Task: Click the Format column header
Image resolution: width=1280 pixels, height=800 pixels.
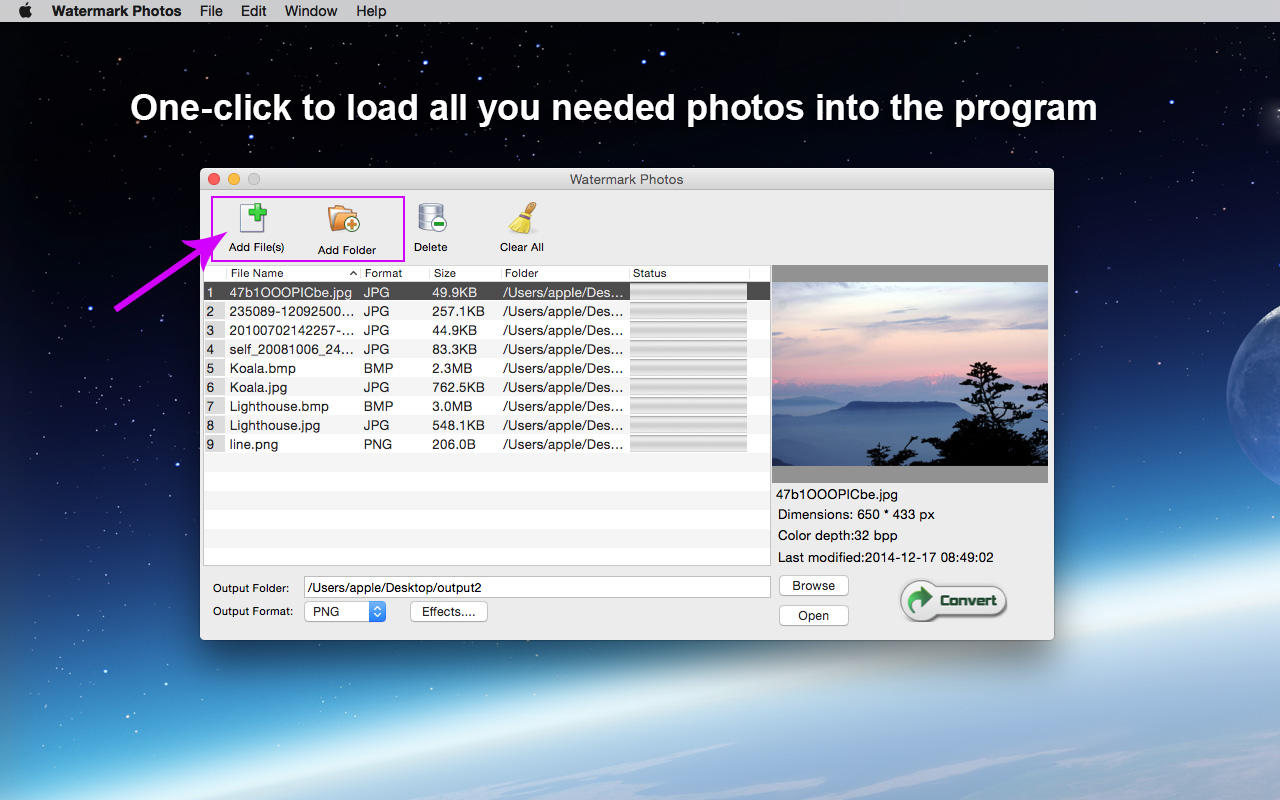Action: (394, 273)
